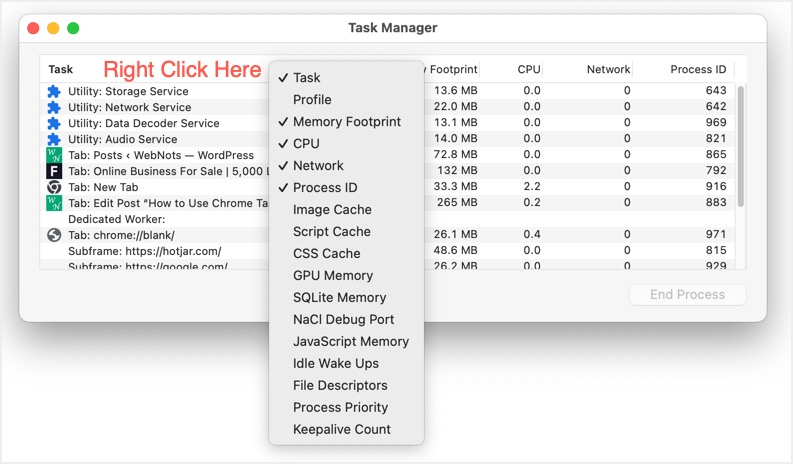The image size is (793, 464).
Task: Disable the Network column in the menu
Action: coord(317,166)
